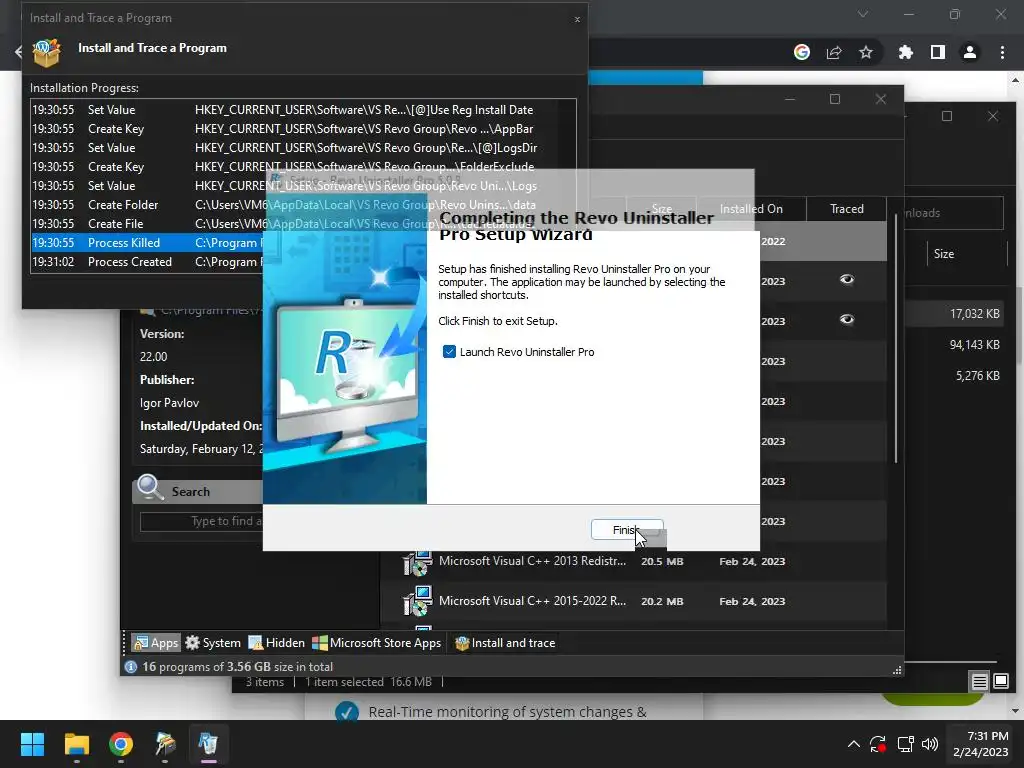
Task: Open the Chrome profile icon
Action: (970, 52)
